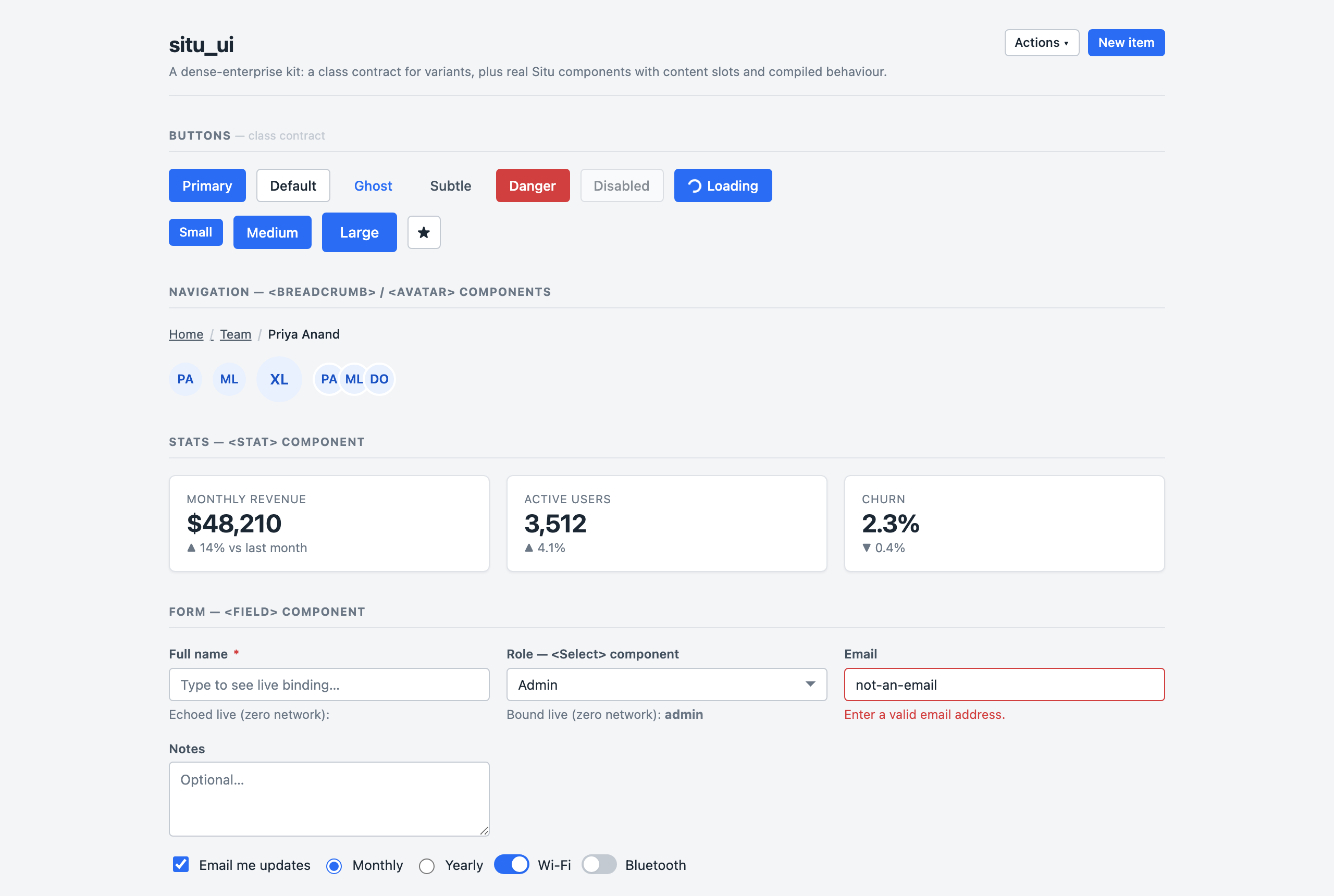Viewport: 1334px width, 896px height.
Task: Click the grouped PA avatar
Action: click(x=329, y=379)
